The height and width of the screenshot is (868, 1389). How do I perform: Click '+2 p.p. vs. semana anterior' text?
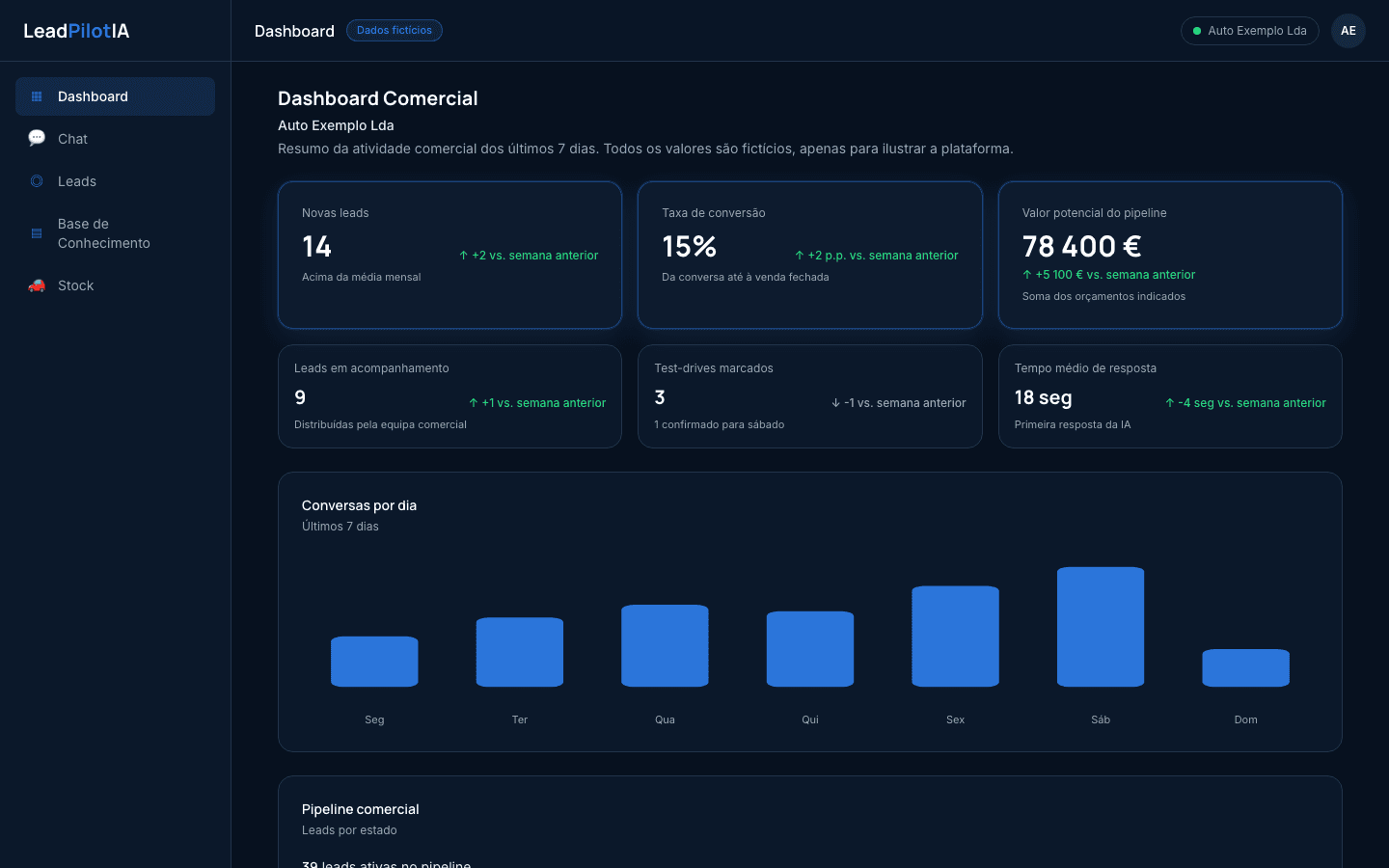pos(883,256)
